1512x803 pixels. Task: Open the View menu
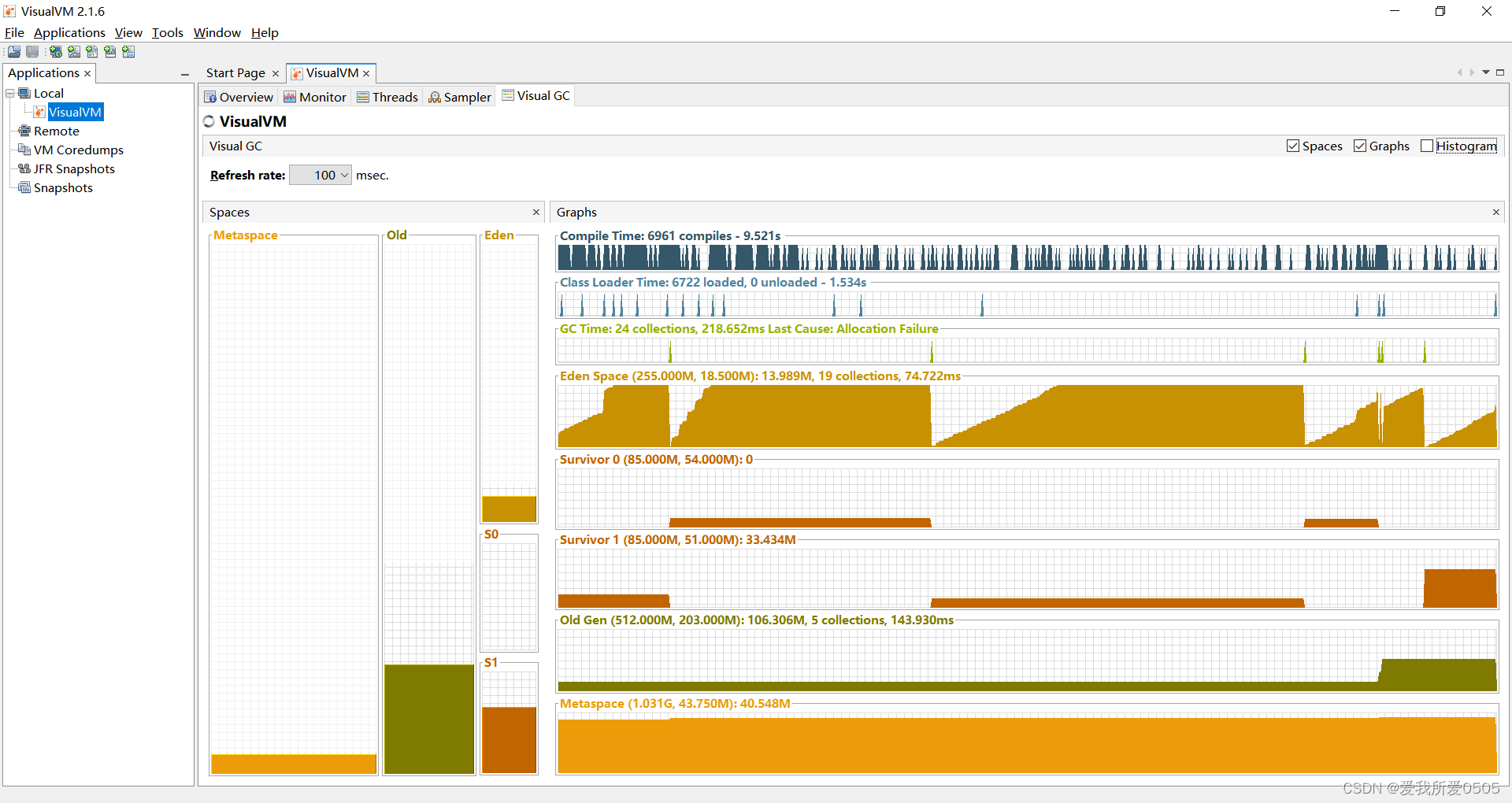coord(128,32)
